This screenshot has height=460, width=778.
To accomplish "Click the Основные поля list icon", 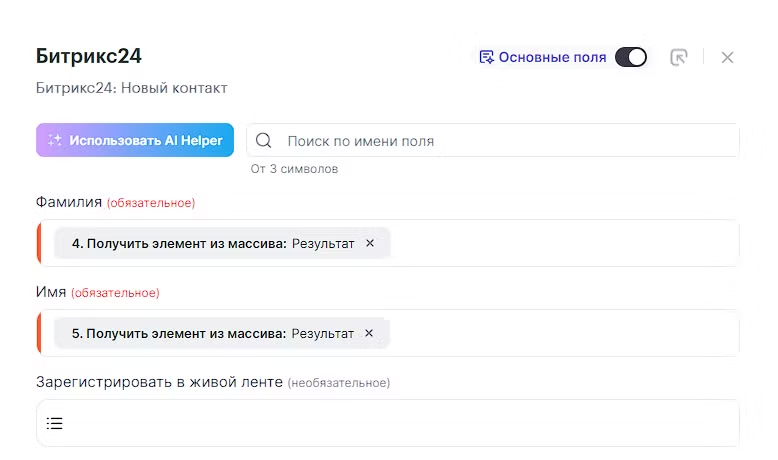I will 487,57.
